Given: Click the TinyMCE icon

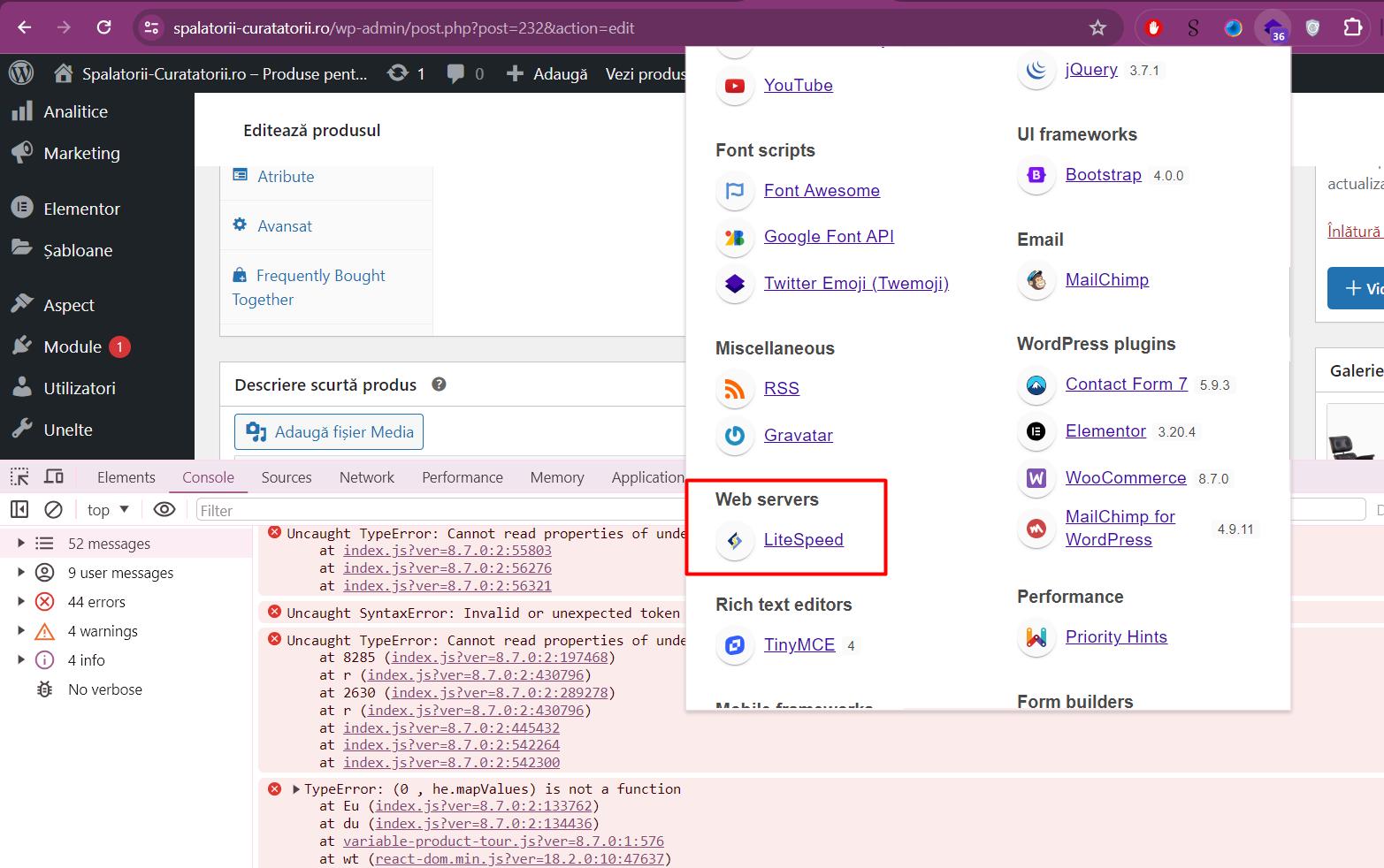Looking at the screenshot, I should click(x=735, y=645).
